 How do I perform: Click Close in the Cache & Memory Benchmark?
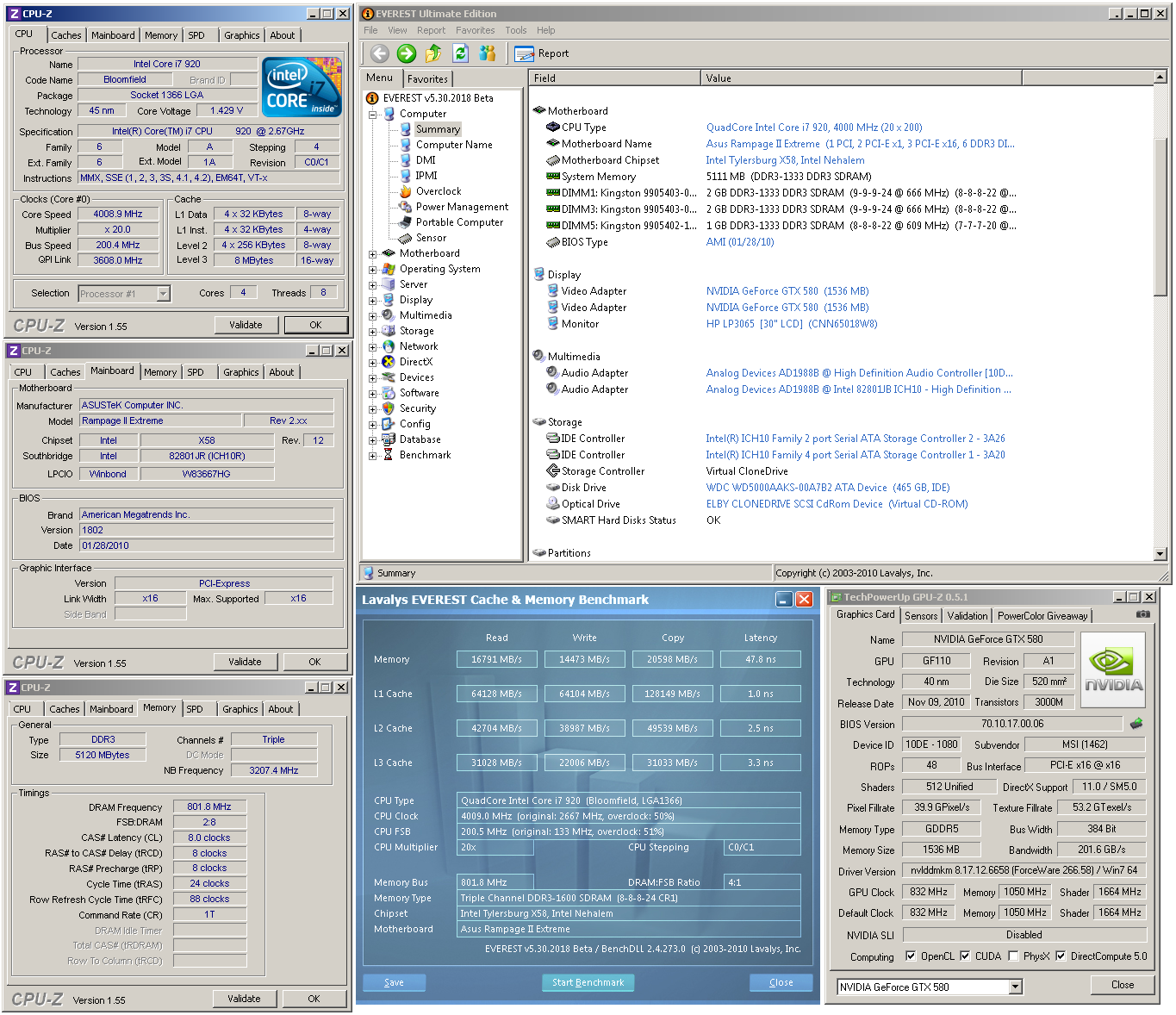[781, 982]
